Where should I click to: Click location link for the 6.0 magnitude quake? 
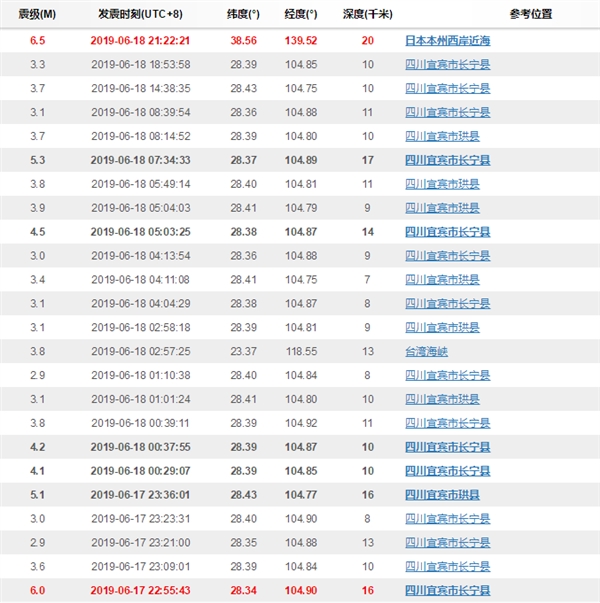point(447,590)
